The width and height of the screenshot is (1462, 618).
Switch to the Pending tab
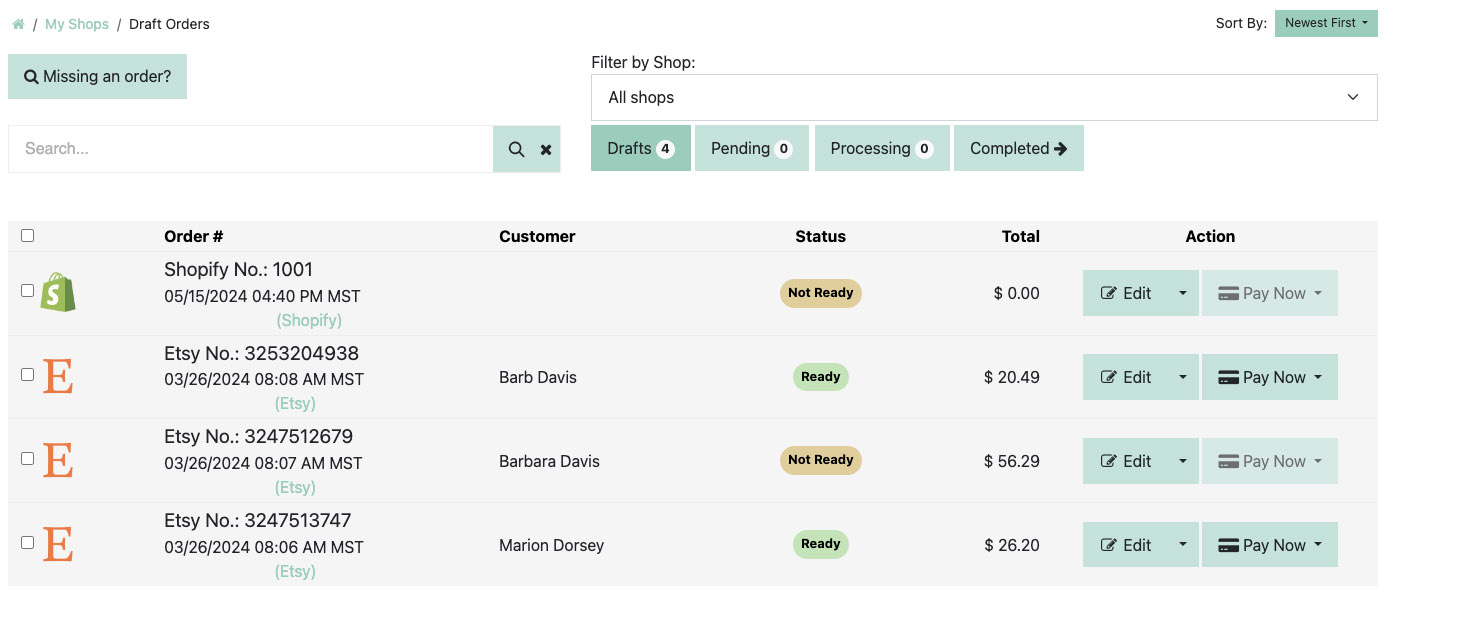coord(752,148)
